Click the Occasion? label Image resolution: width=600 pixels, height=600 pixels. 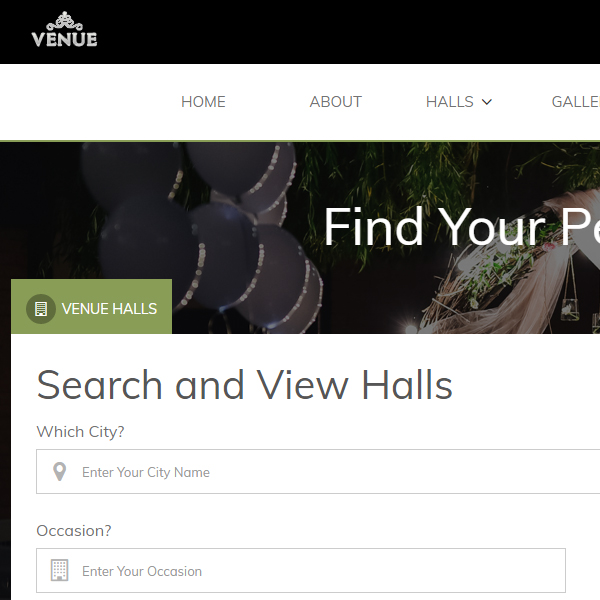[x=74, y=531]
